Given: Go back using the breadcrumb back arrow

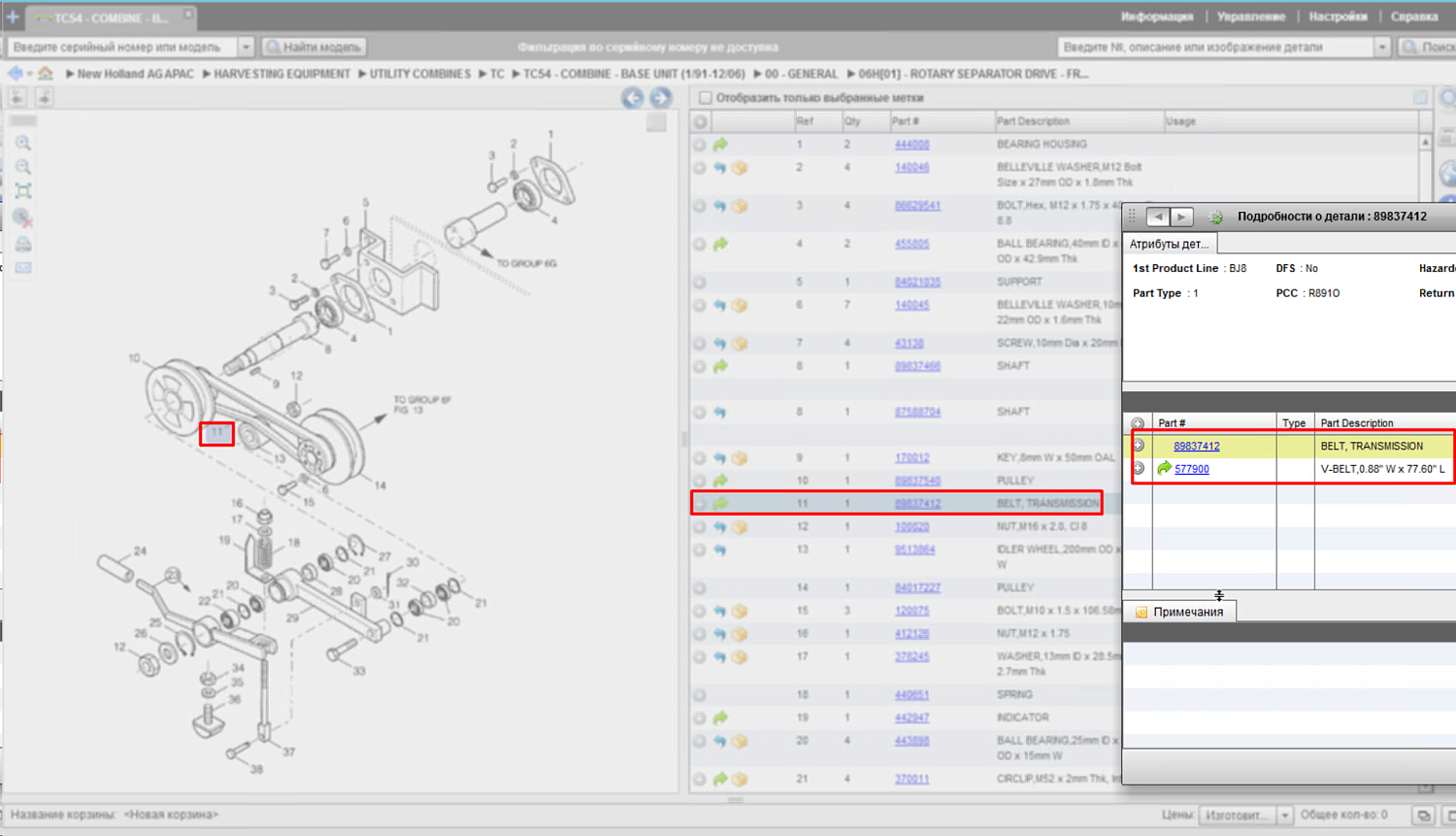Looking at the screenshot, I should tap(16, 74).
